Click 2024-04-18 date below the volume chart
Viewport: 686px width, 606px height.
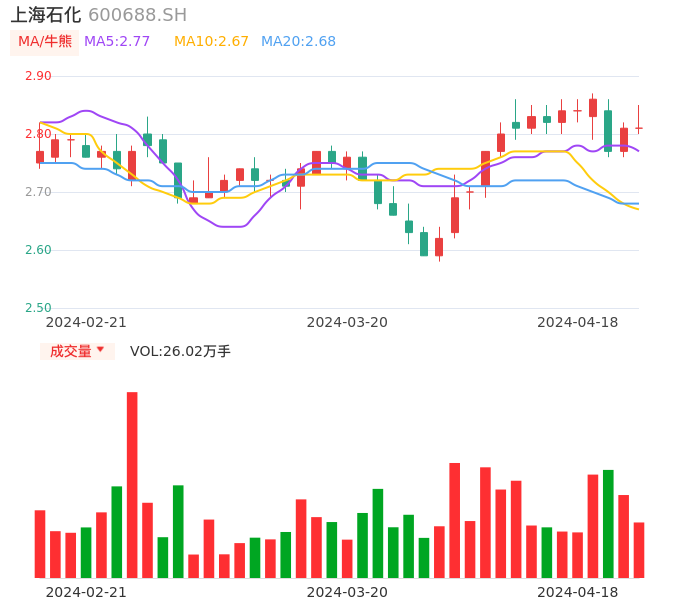pos(578,592)
